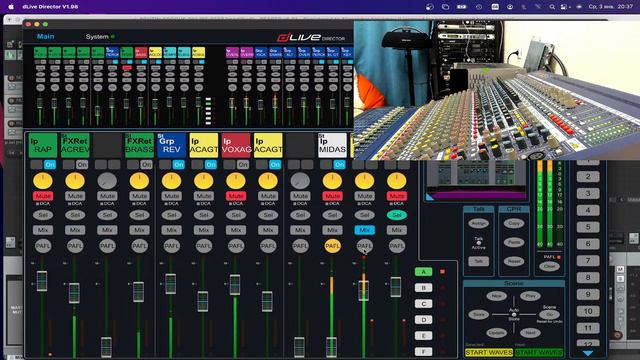Toggle the On switch for FXRet ACREV
Screen dimensions: 640x360
tap(82, 164)
